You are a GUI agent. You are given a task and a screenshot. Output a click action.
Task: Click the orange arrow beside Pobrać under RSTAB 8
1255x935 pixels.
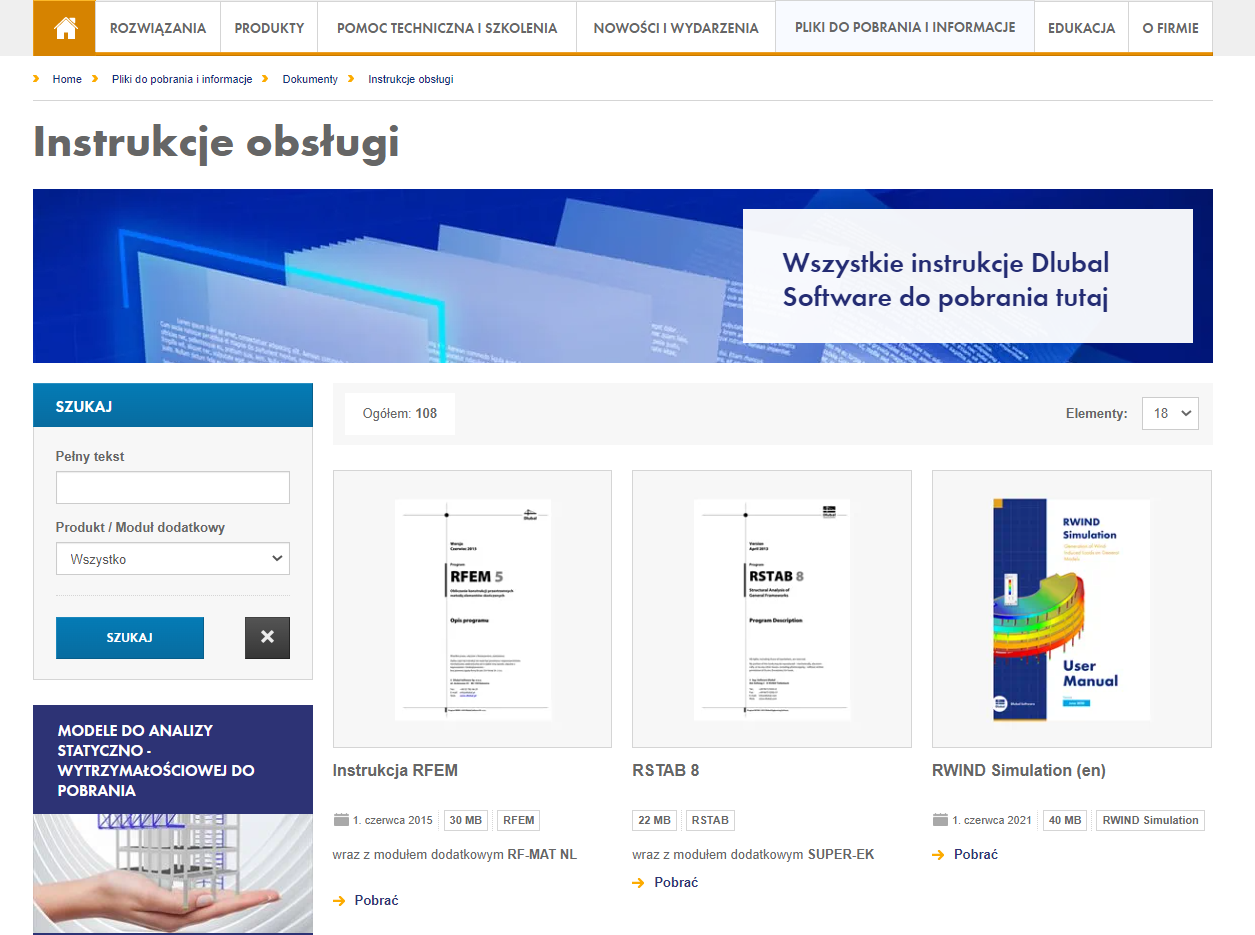pyautogui.click(x=637, y=882)
